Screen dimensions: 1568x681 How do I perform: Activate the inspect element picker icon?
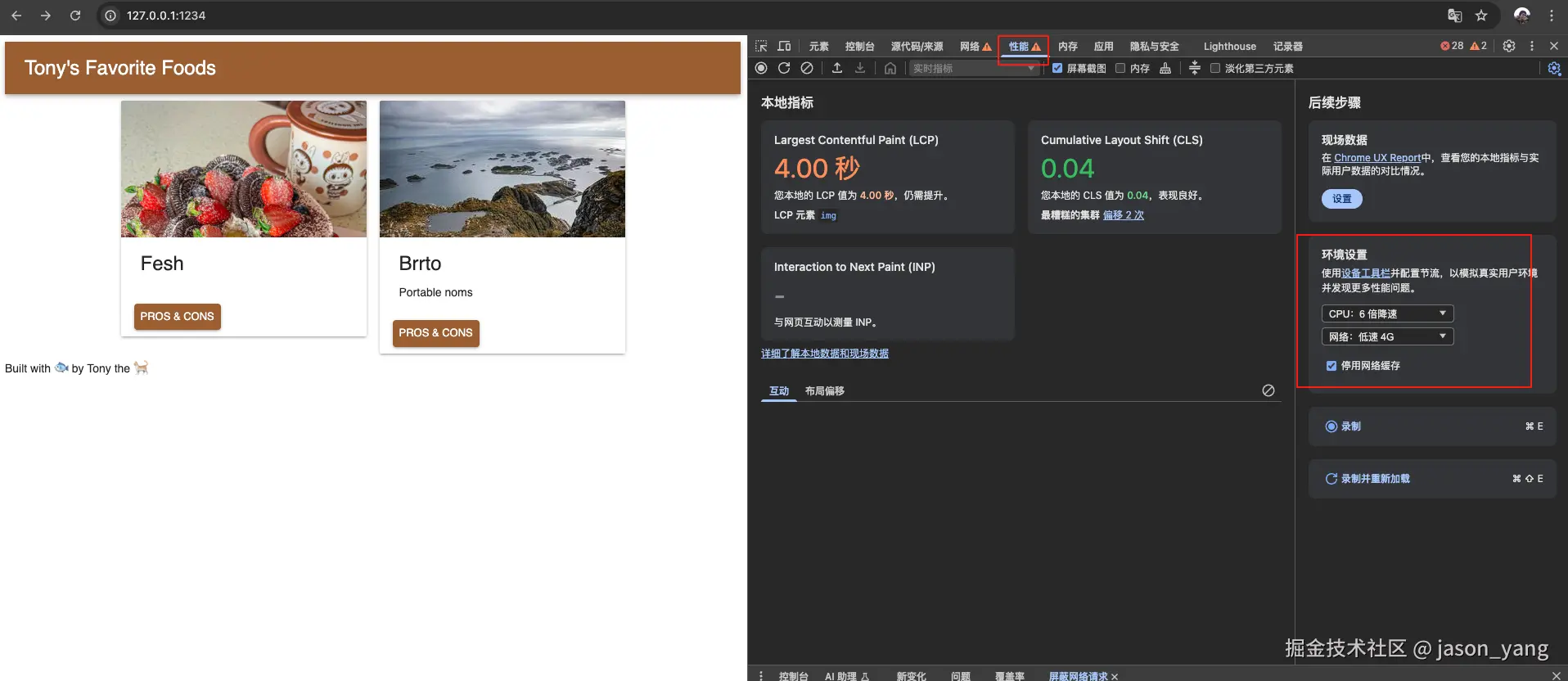761,47
